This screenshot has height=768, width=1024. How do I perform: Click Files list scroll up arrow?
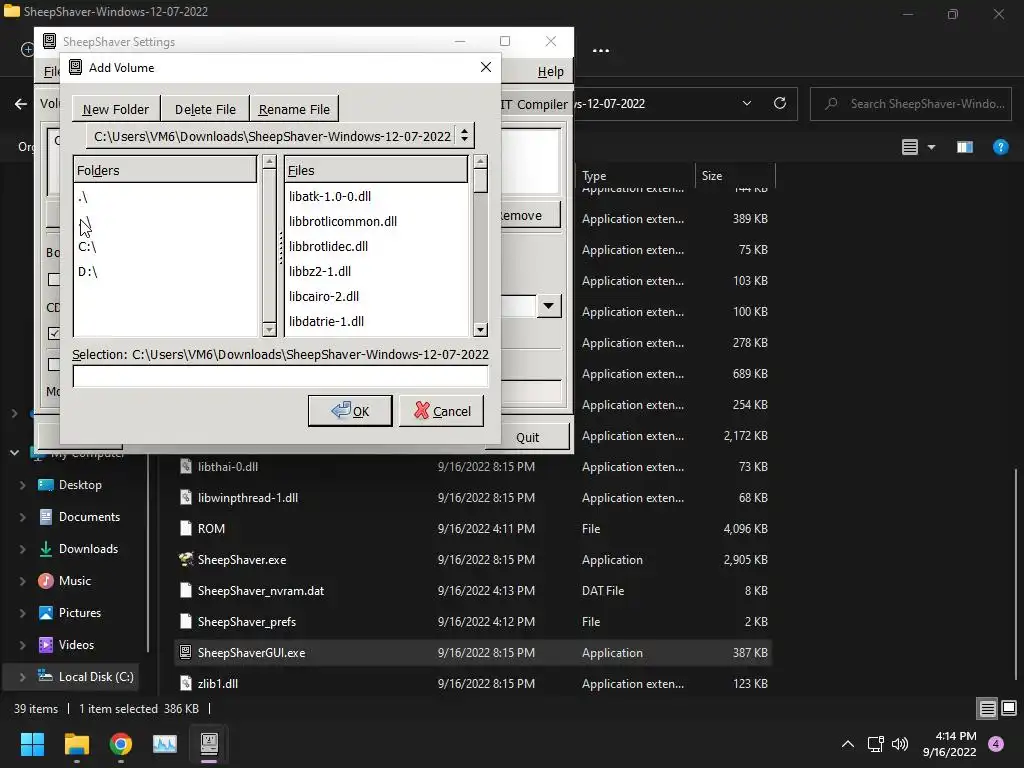pyautogui.click(x=481, y=161)
